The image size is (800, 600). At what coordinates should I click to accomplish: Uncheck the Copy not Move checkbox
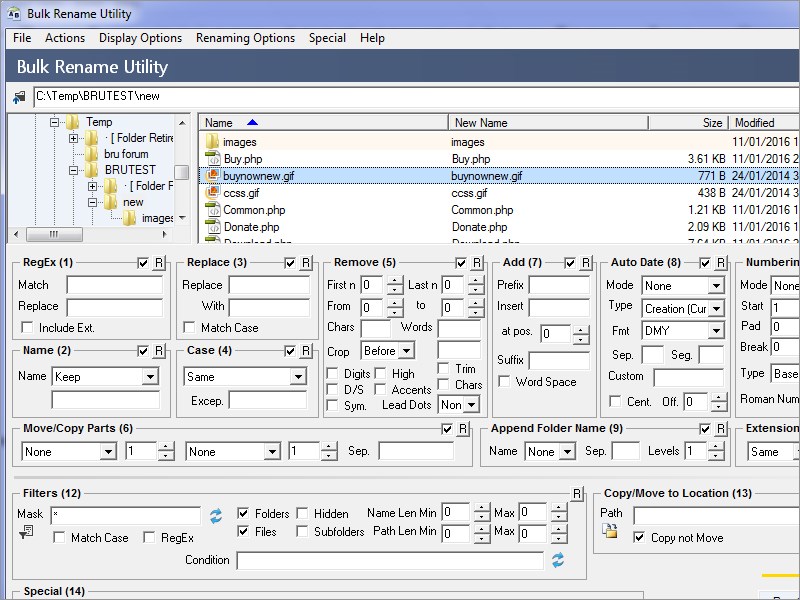(x=639, y=537)
